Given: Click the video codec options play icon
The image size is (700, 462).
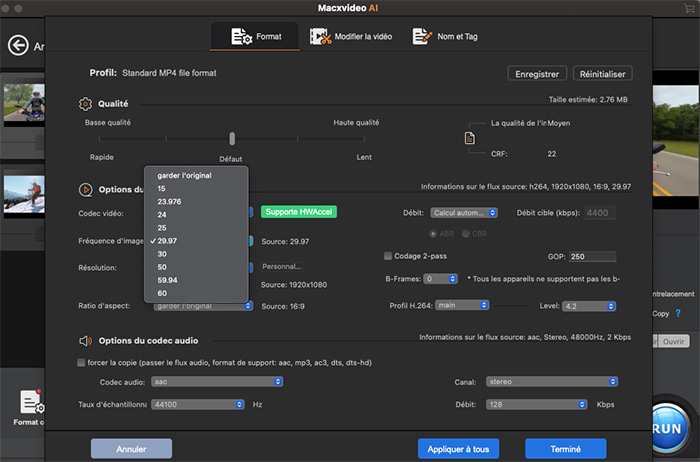Looking at the screenshot, I should point(85,190).
